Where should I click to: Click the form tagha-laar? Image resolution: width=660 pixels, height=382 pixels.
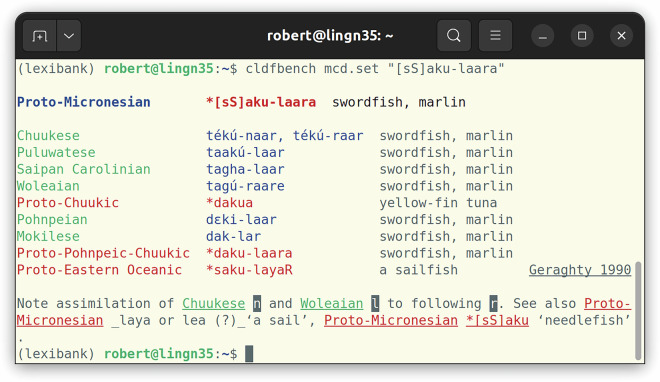pyautogui.click(x=245, y=169)
